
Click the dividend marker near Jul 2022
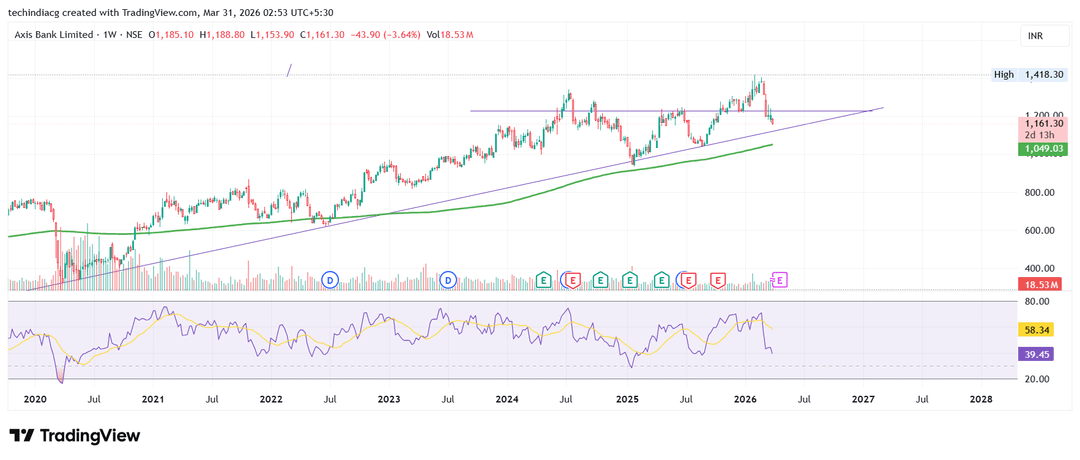[331, 280]
